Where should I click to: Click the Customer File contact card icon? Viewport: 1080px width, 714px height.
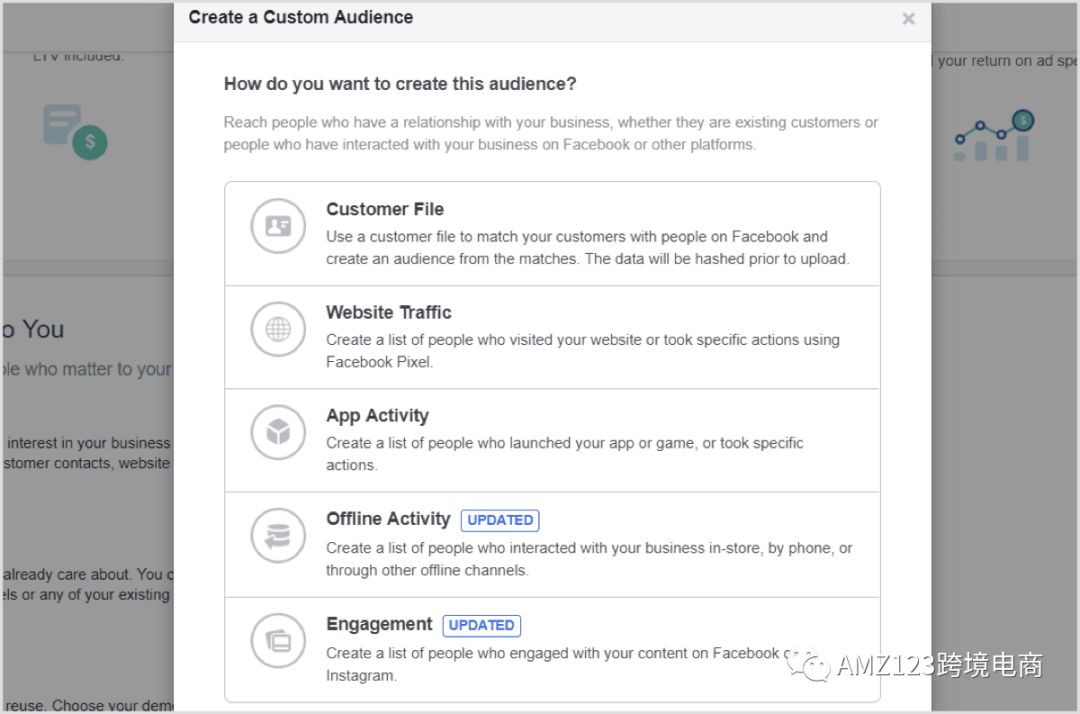click(277, 226)
